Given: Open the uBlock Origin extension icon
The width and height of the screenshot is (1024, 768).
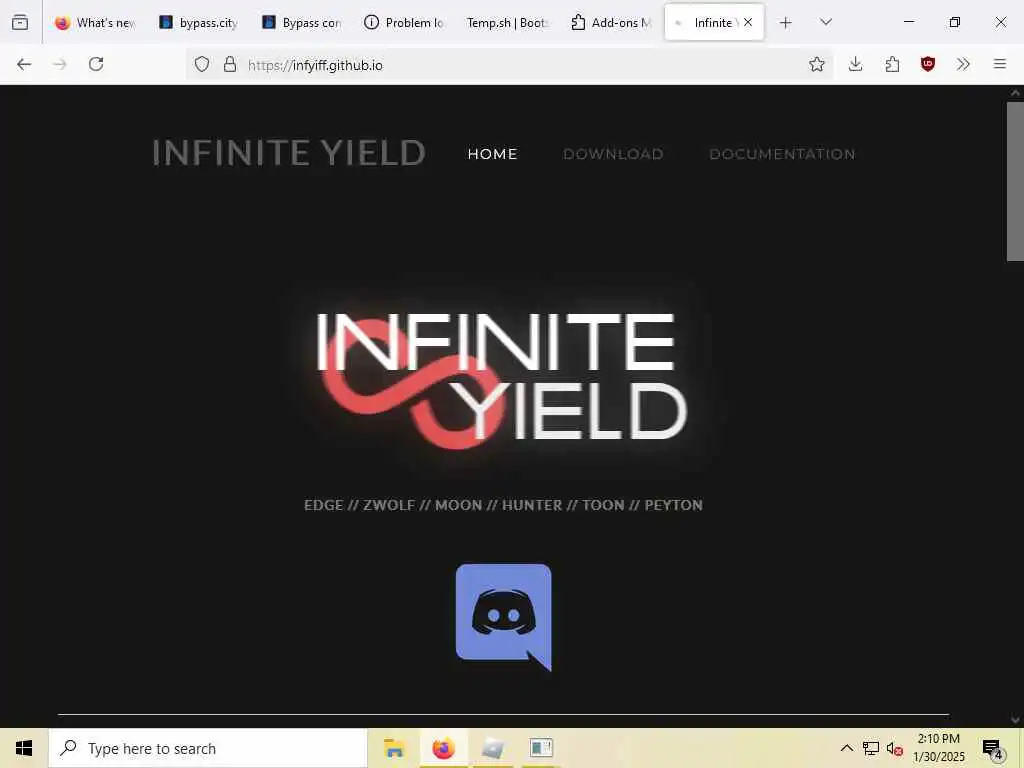Looking at the screenshot, I should pyautogui.click(x=928, y=64).
